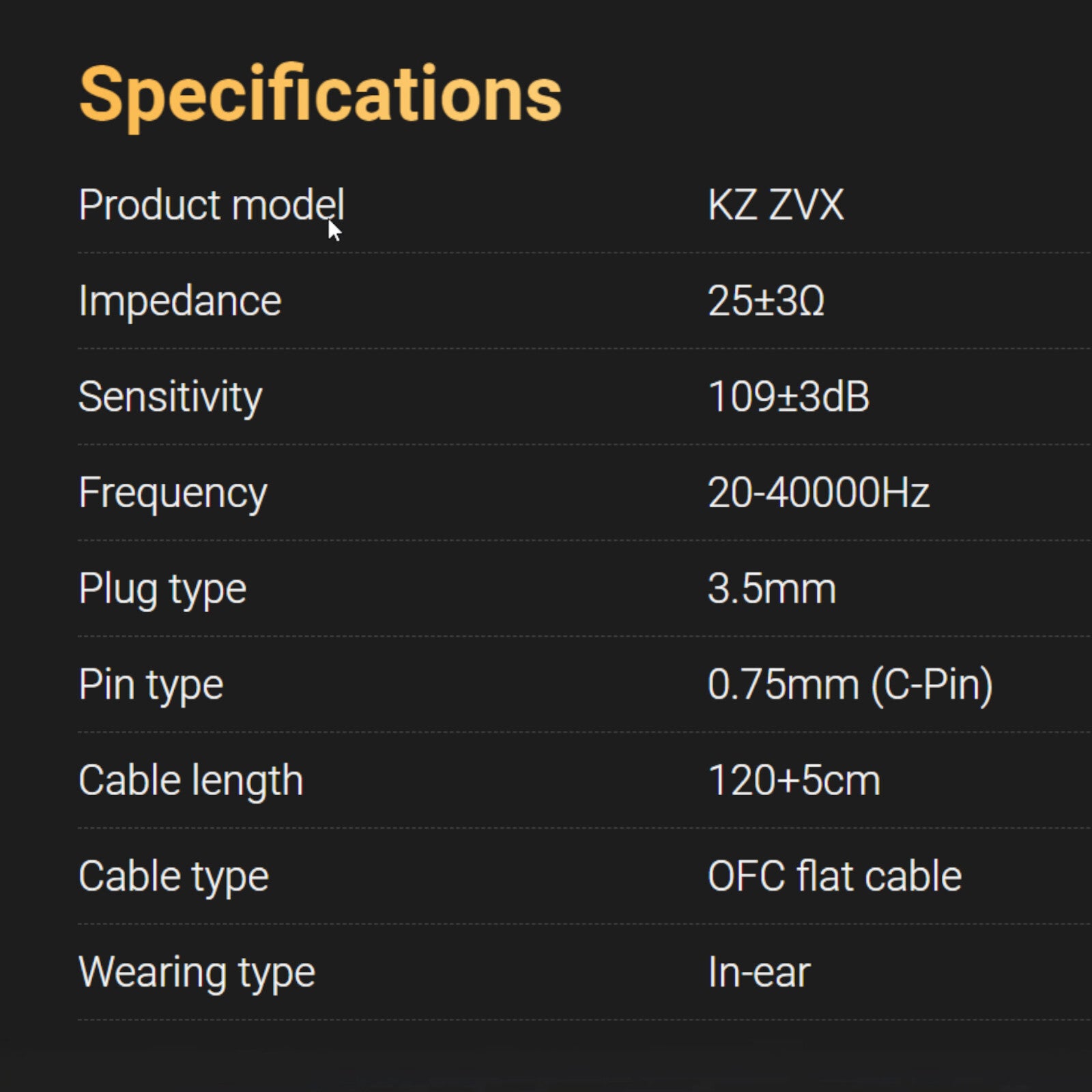Select the In-ear wearing type value
The height and width of the screenshot is (1092, 1092).
(x=758, y=973)
